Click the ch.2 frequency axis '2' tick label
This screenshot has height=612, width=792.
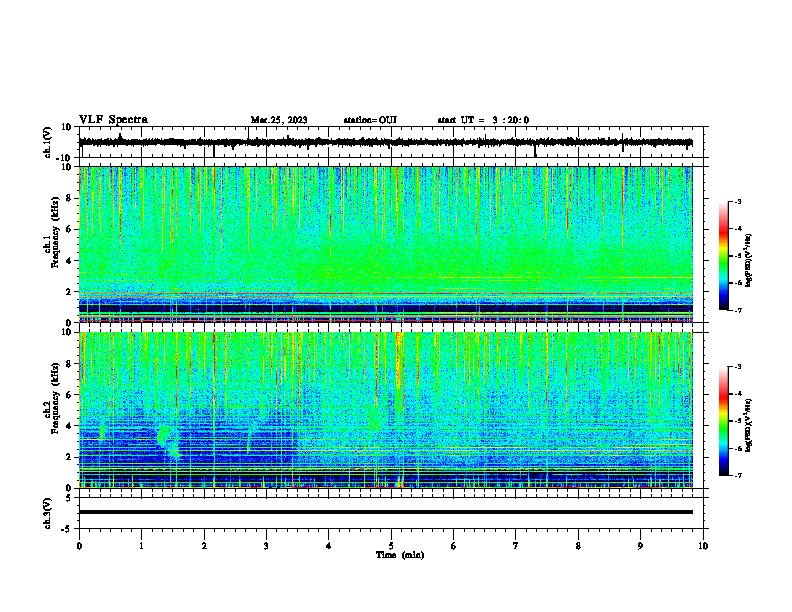pyautogui.click(x=69, y=457)
